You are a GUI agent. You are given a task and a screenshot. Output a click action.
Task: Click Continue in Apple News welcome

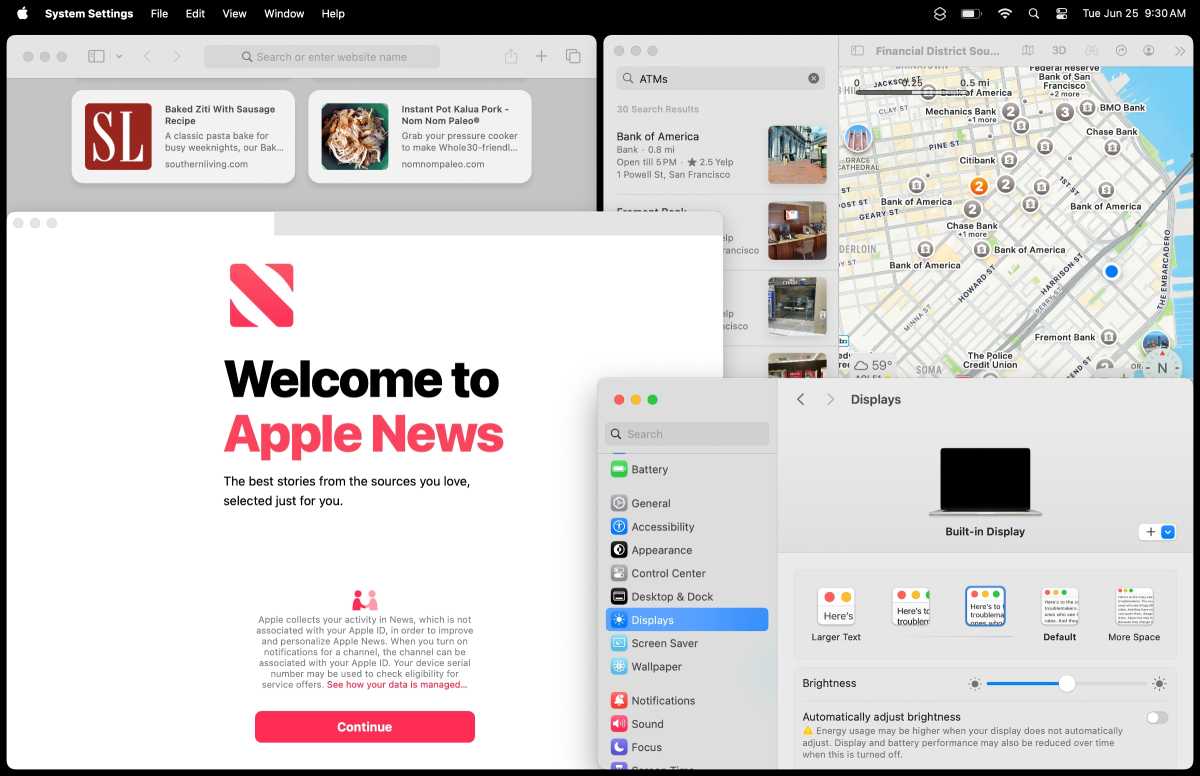click(365, 727)
